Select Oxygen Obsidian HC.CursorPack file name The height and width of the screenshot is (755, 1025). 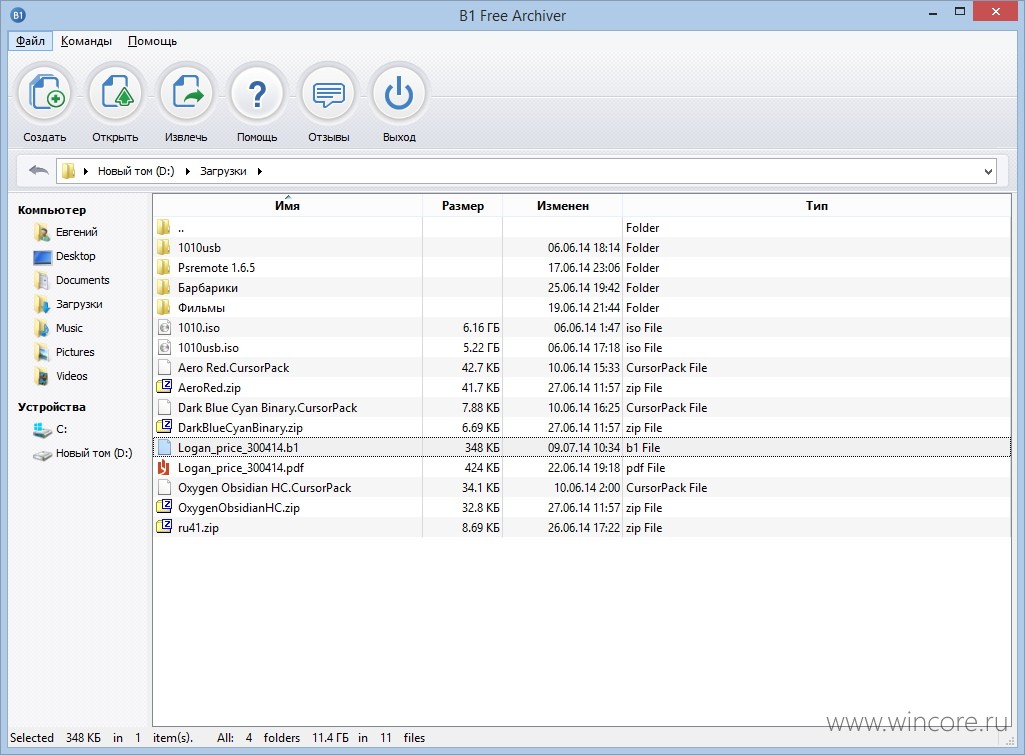265,488
